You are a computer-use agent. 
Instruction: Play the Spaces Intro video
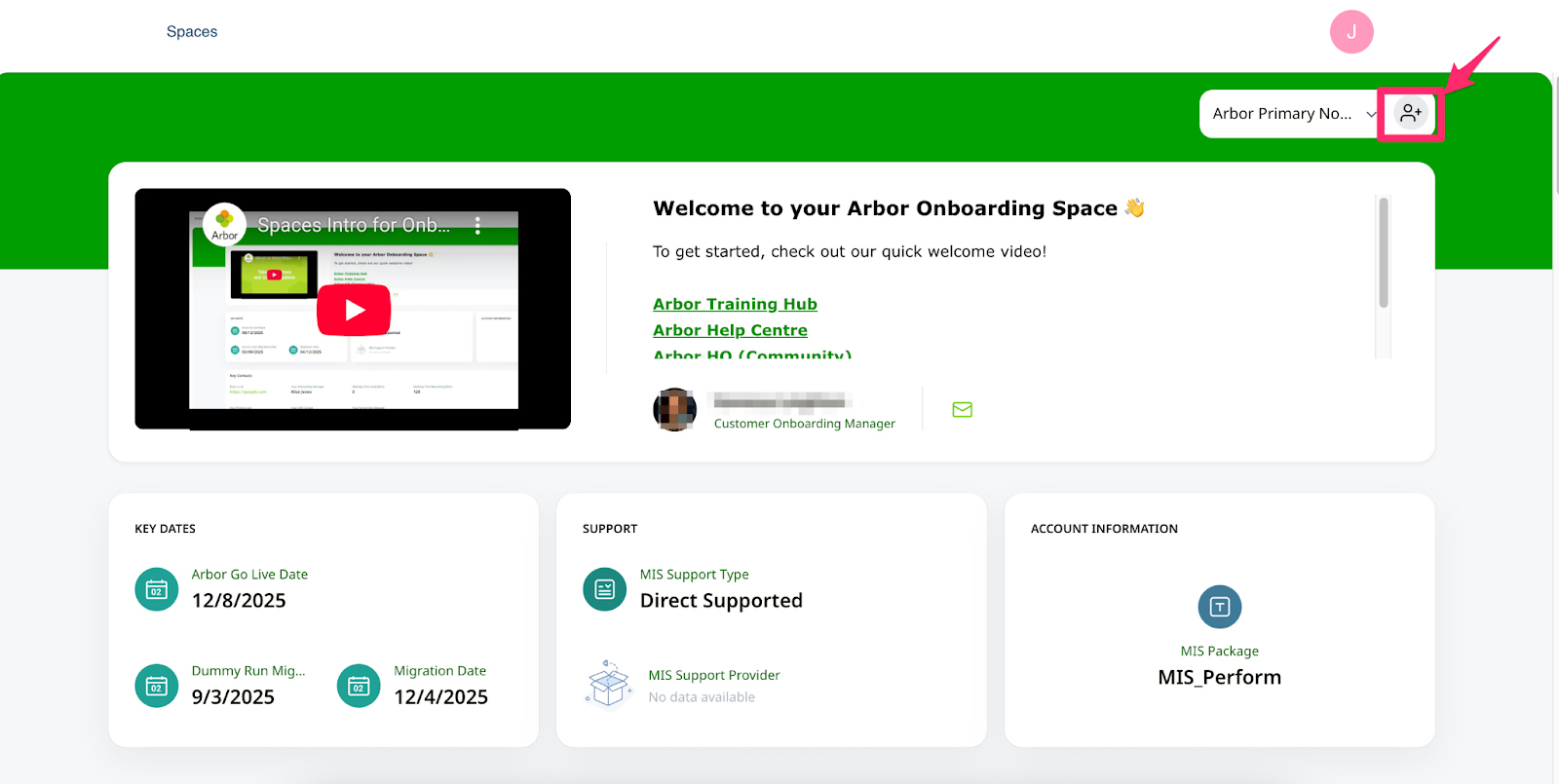pyautogui.click(x=354, y=310)
